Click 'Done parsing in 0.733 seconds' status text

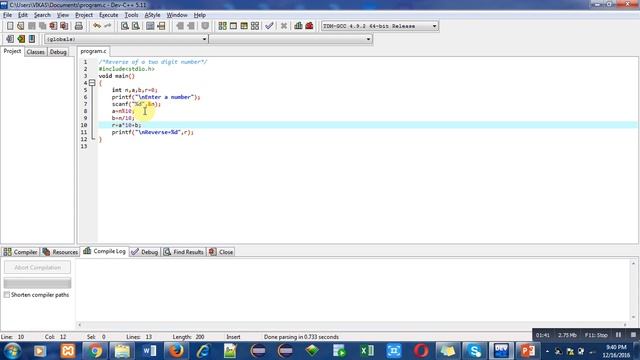[x=301, y=337]
